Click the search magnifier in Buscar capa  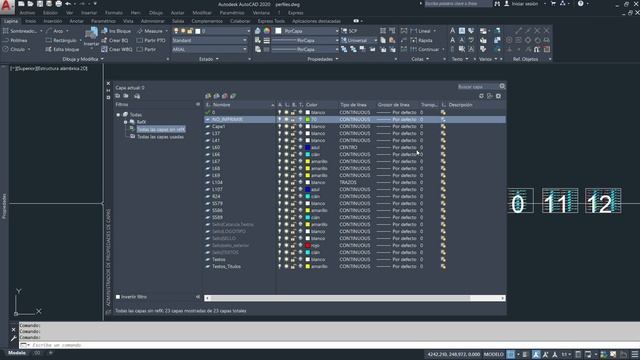pos(502,87)
